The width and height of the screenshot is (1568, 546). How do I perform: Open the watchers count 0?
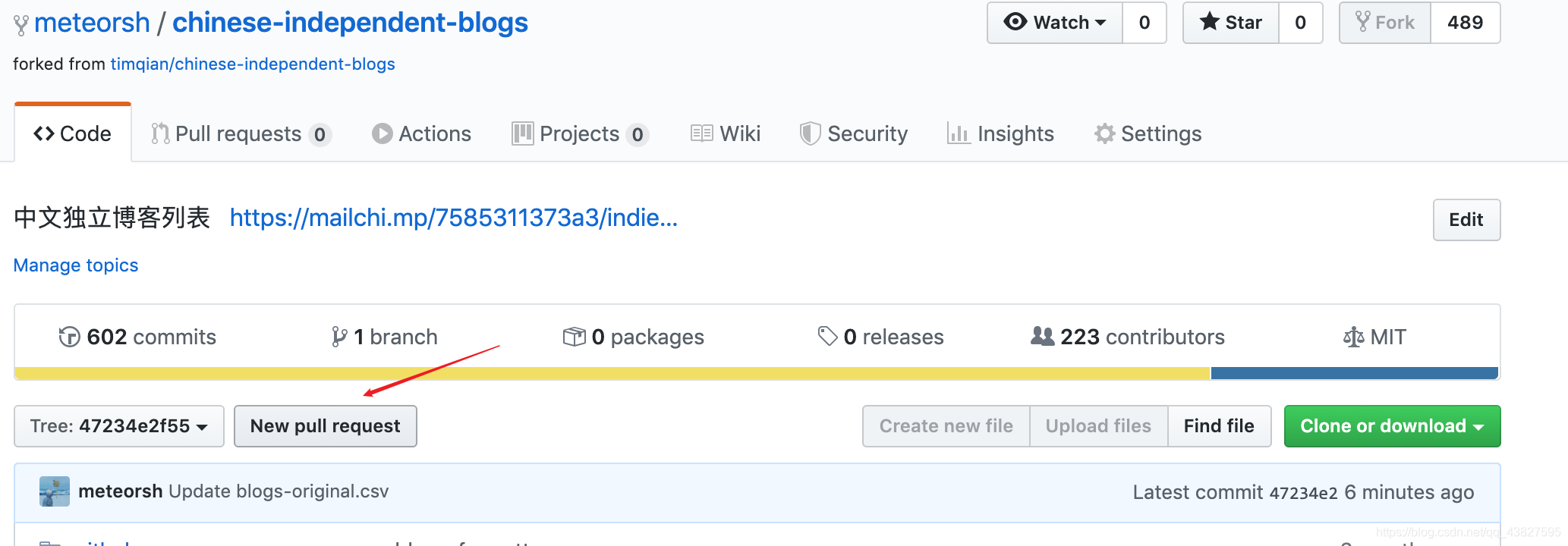pos(1145,23)
